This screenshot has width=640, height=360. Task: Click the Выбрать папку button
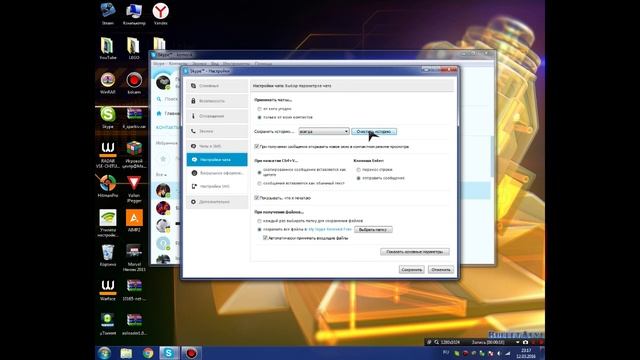[373, 230]
